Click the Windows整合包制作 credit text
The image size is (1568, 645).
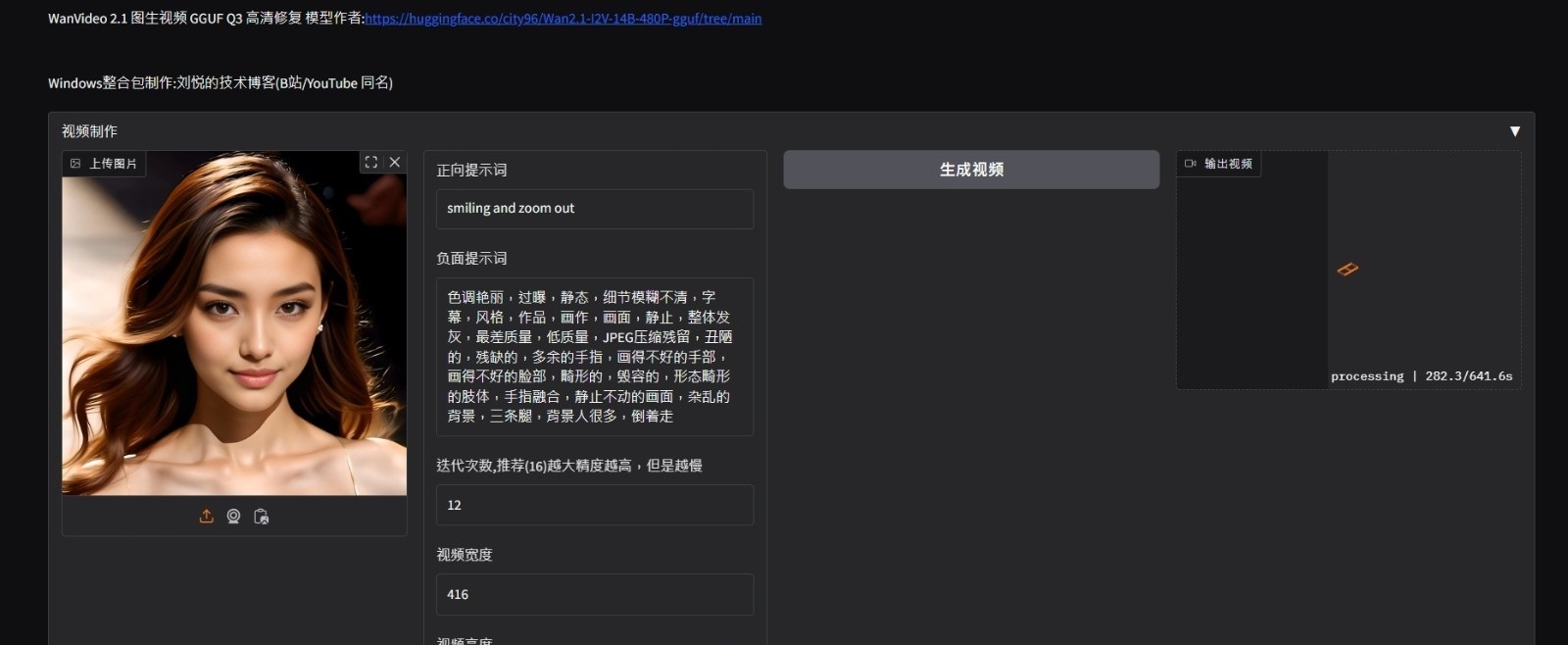tap(220, 83)
